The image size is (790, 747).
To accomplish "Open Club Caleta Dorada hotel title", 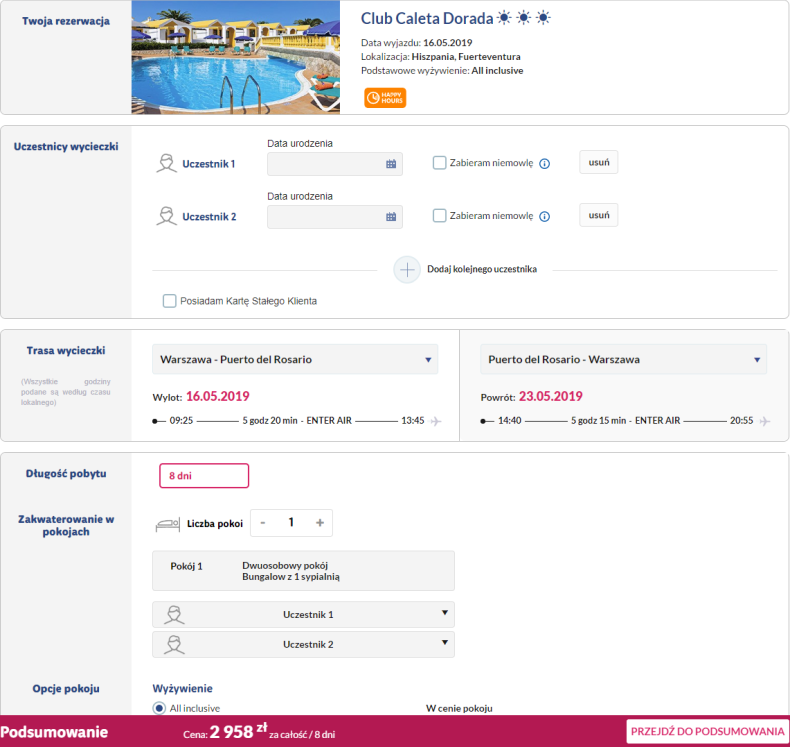I will [427, 19].
